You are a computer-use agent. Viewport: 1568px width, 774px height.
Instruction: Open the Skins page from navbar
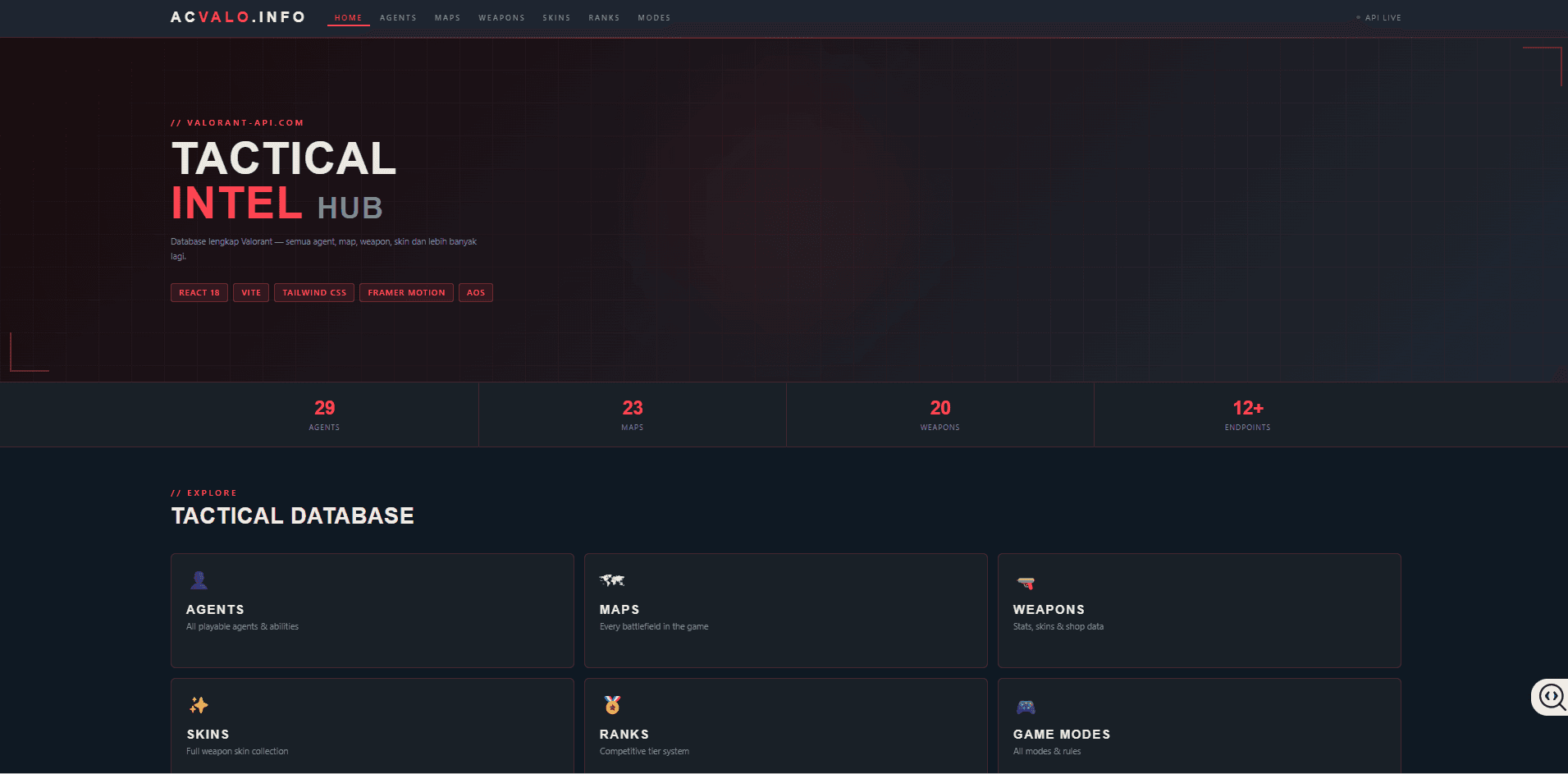556,18
